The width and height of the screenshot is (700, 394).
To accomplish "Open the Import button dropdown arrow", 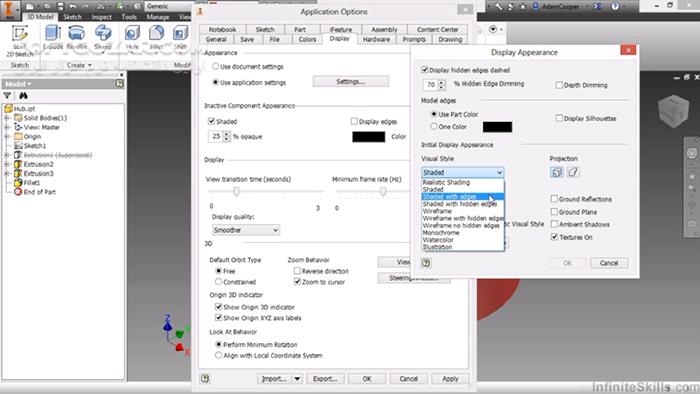I will tap(297, 379).
